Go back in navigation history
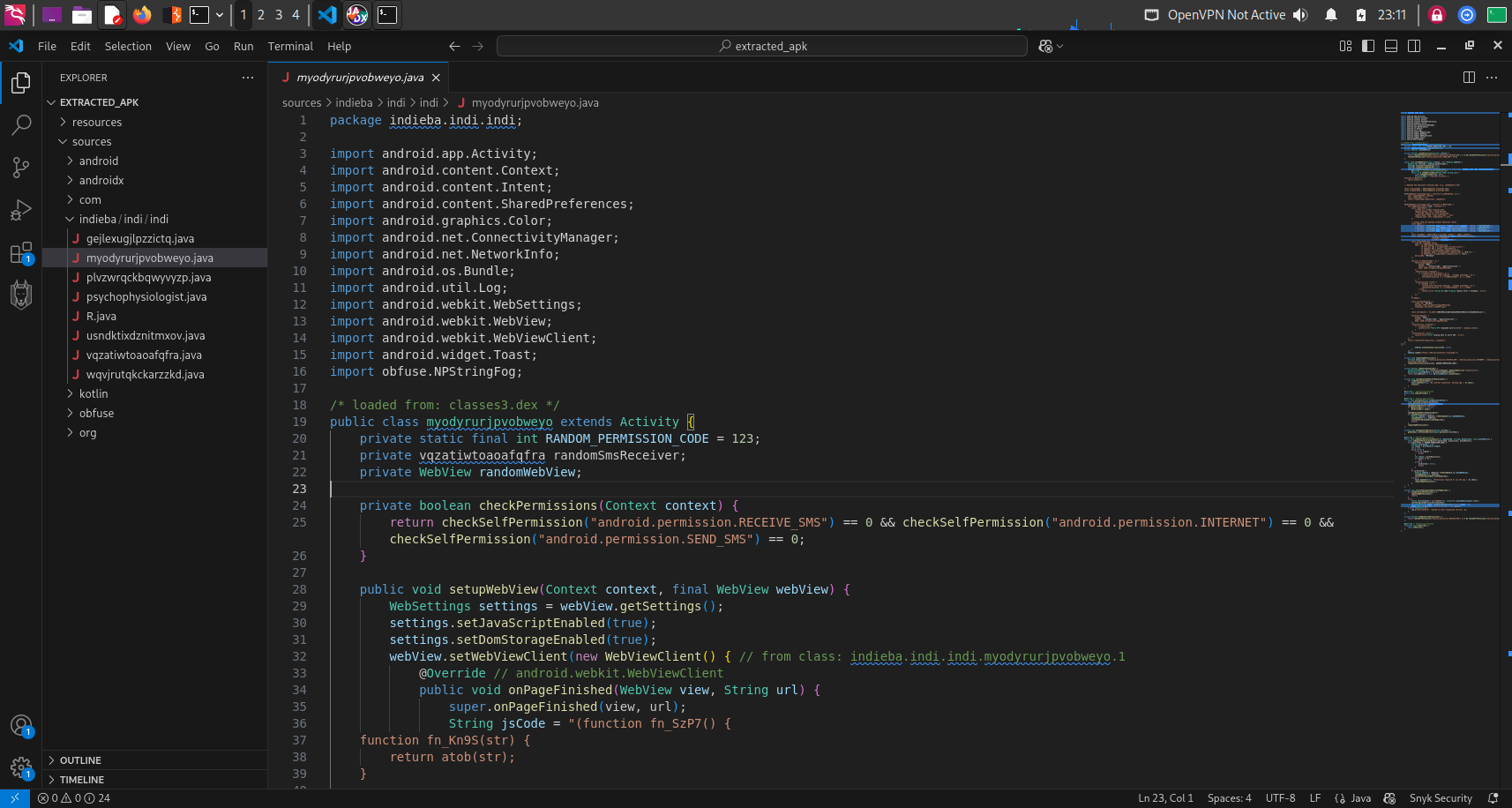 pos(454,46)
